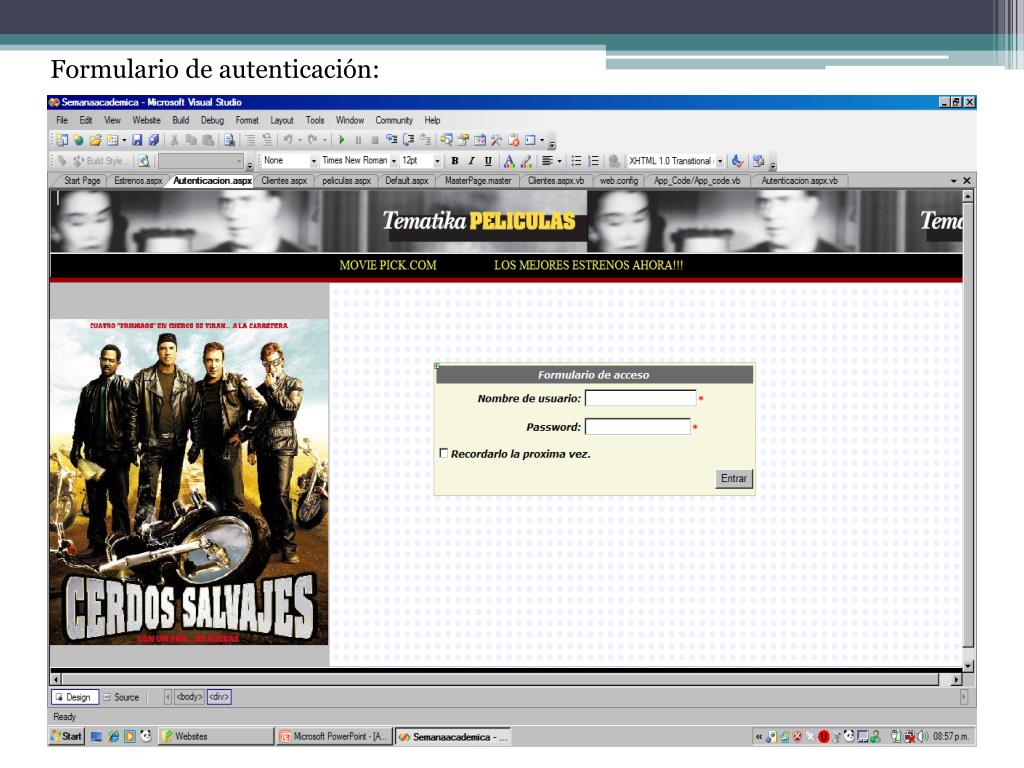Screen dimensions: 1024x768
Task: Open the block format 'None' dropdown
Action: tap(314, 161)
